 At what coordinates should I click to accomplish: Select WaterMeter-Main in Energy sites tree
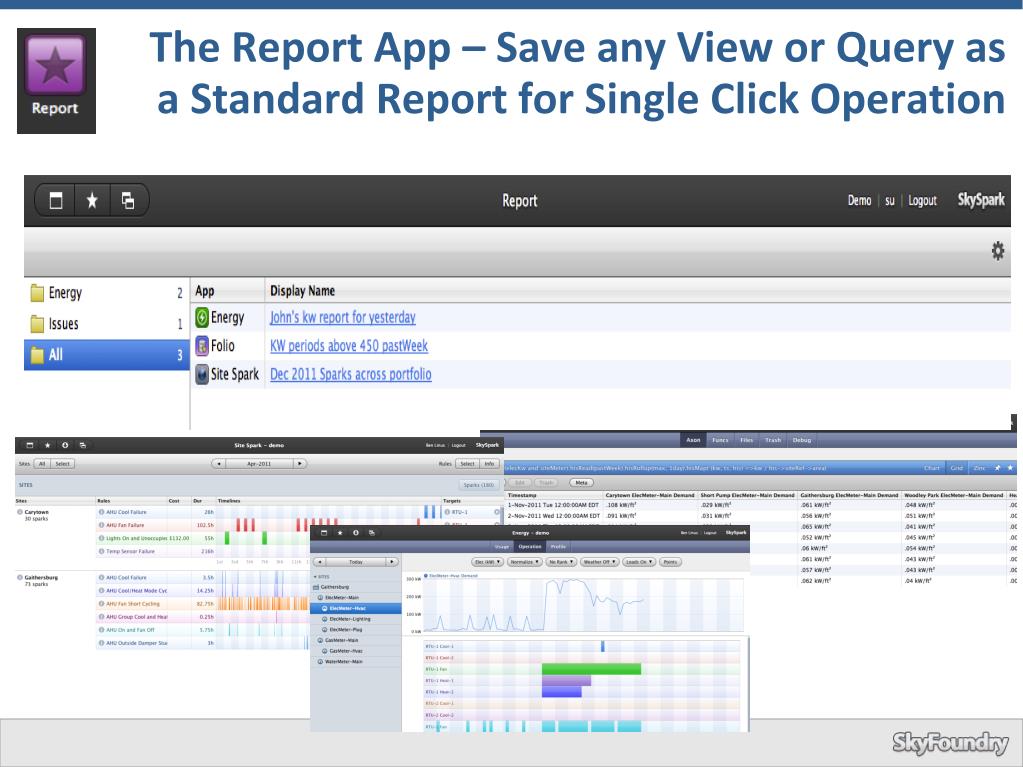pos(356,662)
